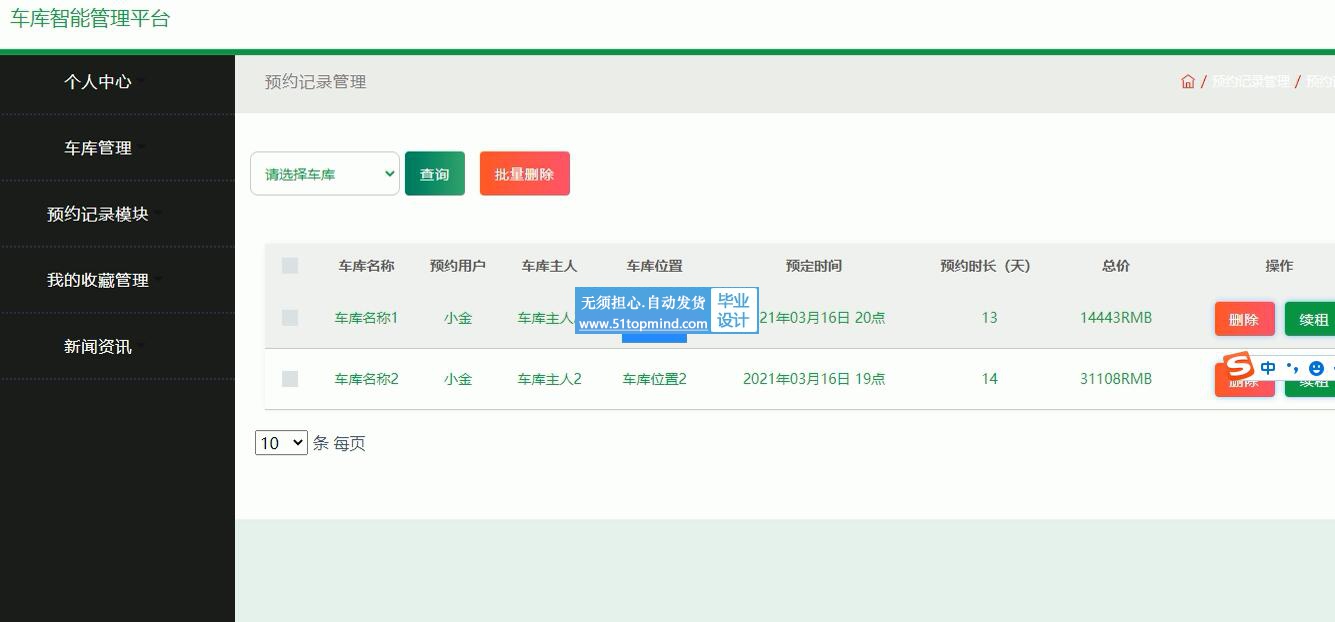1335x622 pixels.
Task: Click the 预约记录管理 page heading
Action: (x=316, y=82)
